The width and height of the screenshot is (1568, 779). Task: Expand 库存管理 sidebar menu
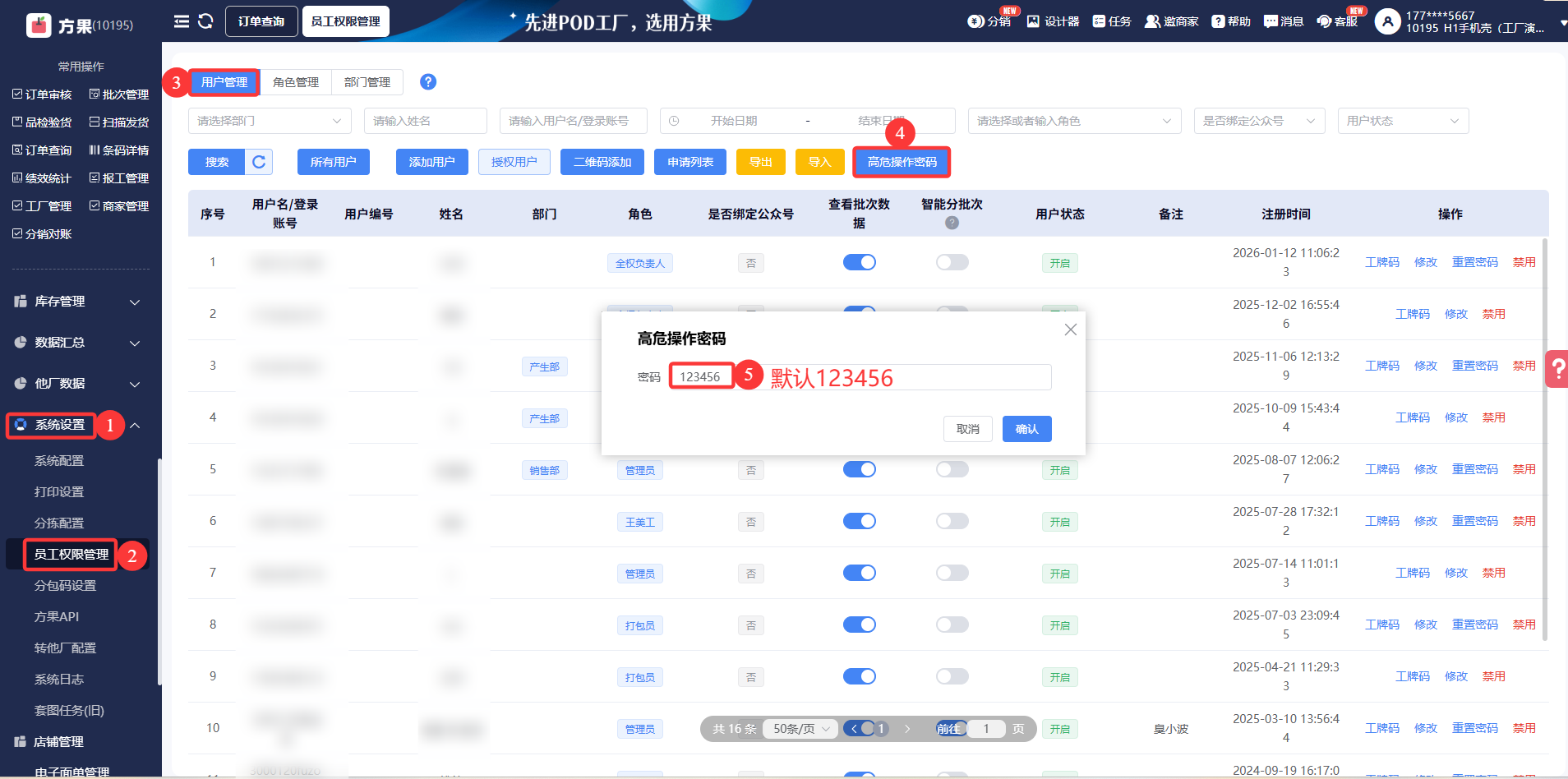pyautogui.click(x=77, y=302)
